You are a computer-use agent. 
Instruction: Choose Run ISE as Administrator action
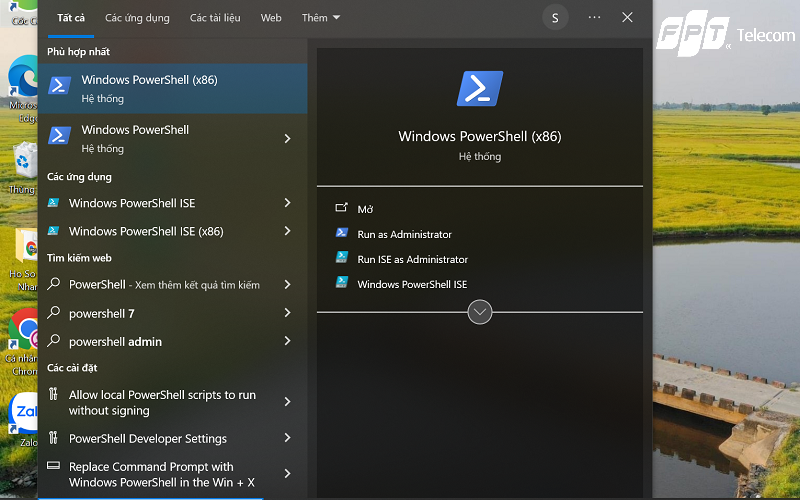pyautogui.click(x=412, y=259)
